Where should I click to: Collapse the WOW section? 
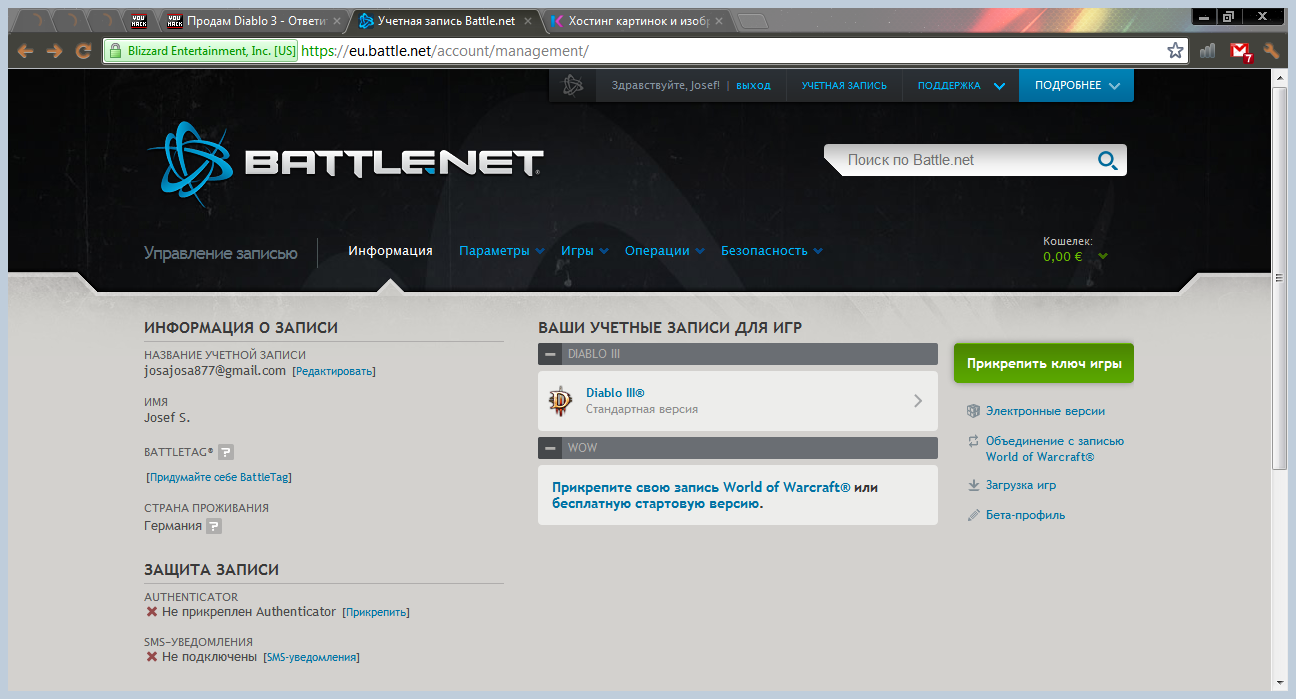550,448
